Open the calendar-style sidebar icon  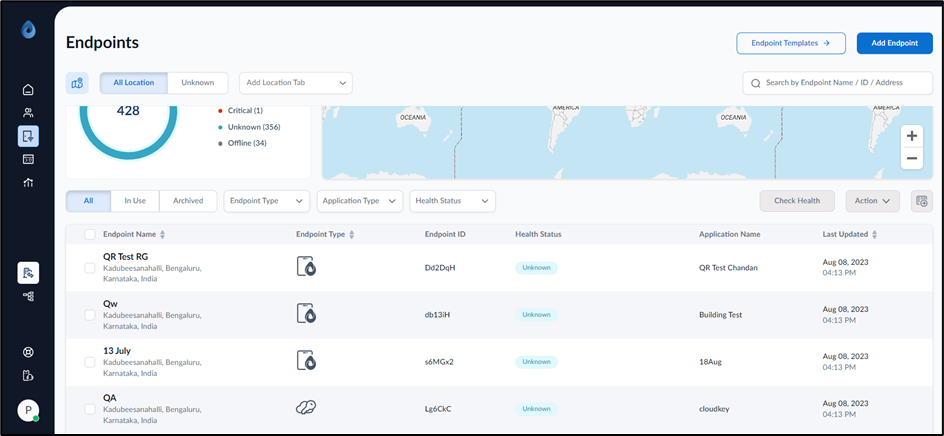[x=28, y=159]
